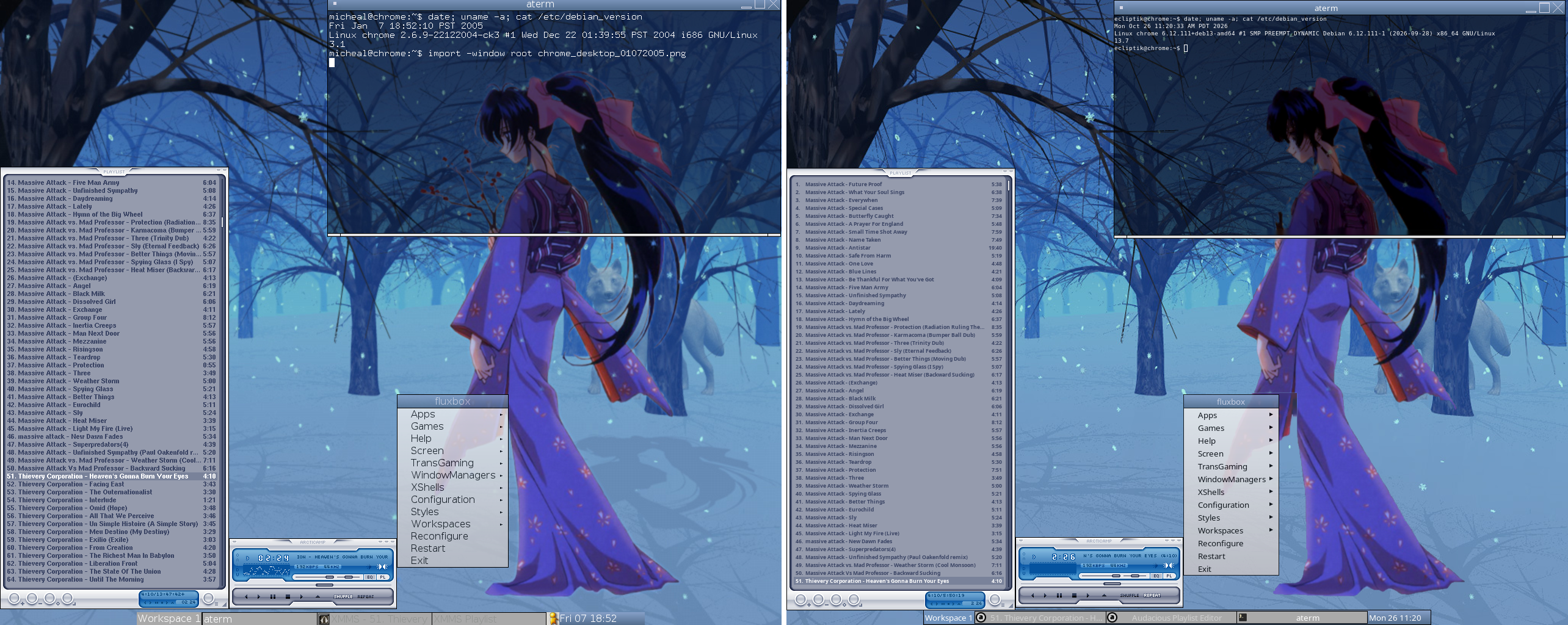Select track 52 Thievery Corporation - Facing East
Image resolution: width=1568 pixels, height=625 pixels.
111,484
